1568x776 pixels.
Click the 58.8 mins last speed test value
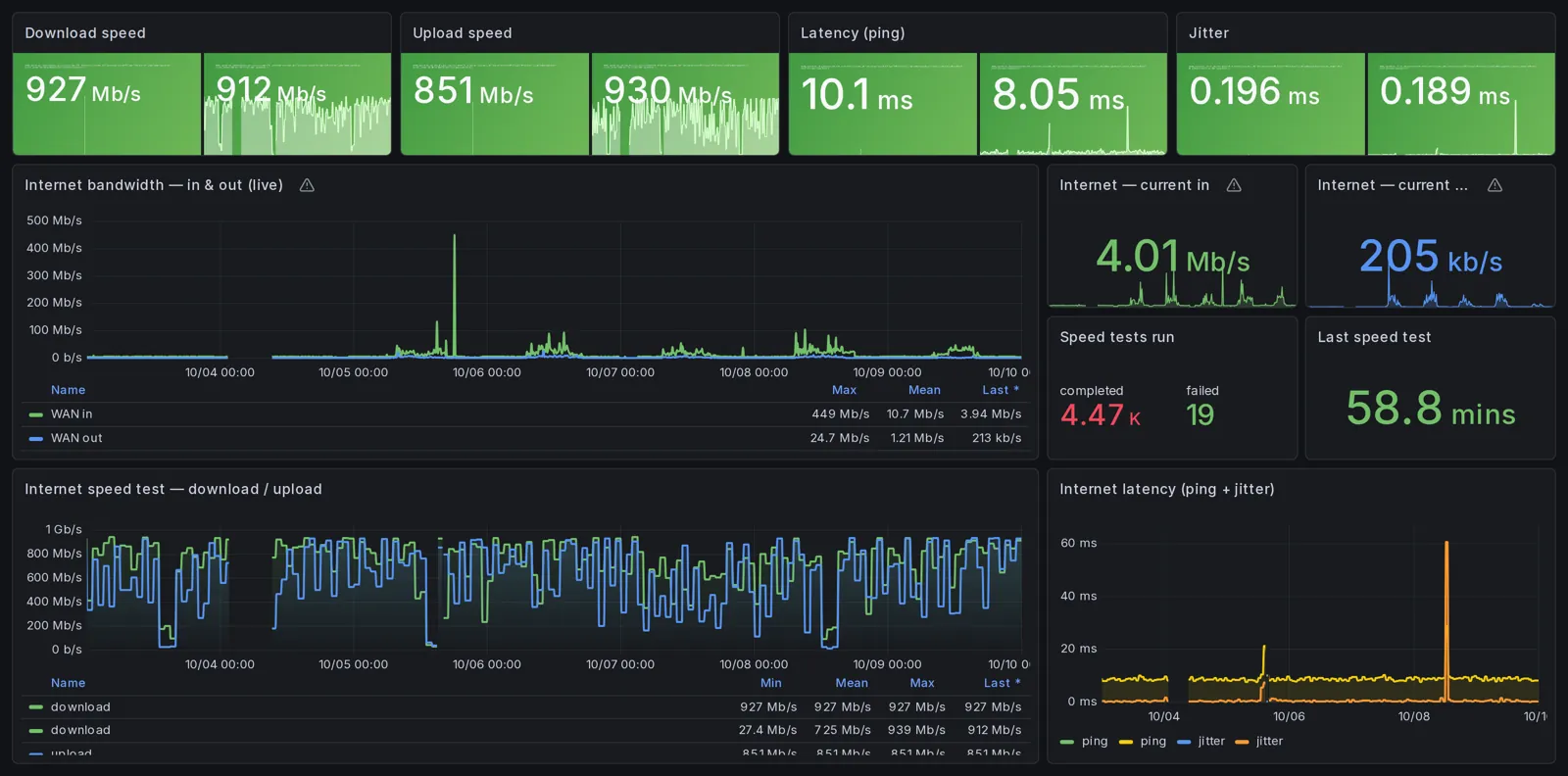(x=1431, y=408)
